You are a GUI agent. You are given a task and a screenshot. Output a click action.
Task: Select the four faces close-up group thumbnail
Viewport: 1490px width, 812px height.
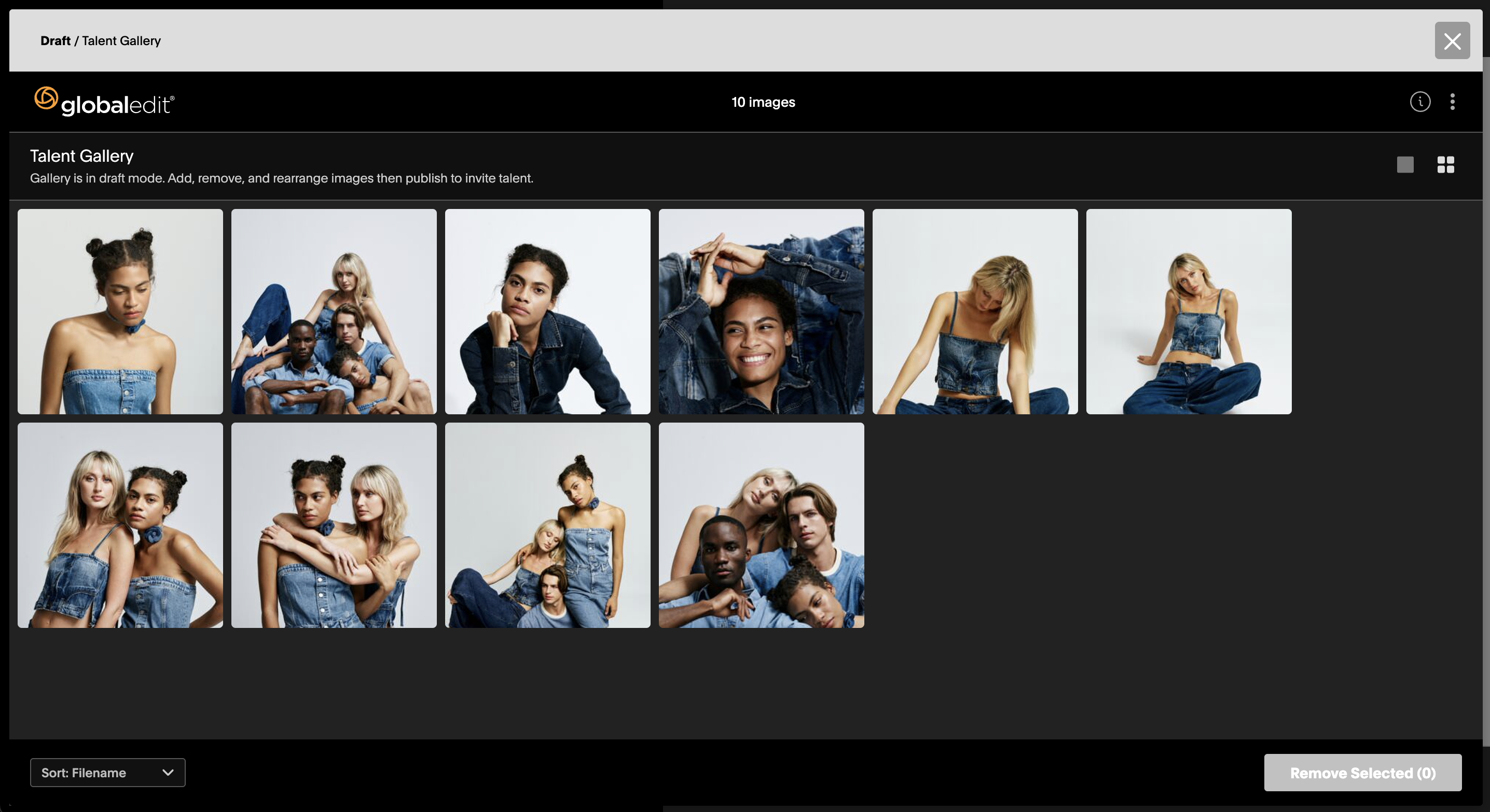761,525
